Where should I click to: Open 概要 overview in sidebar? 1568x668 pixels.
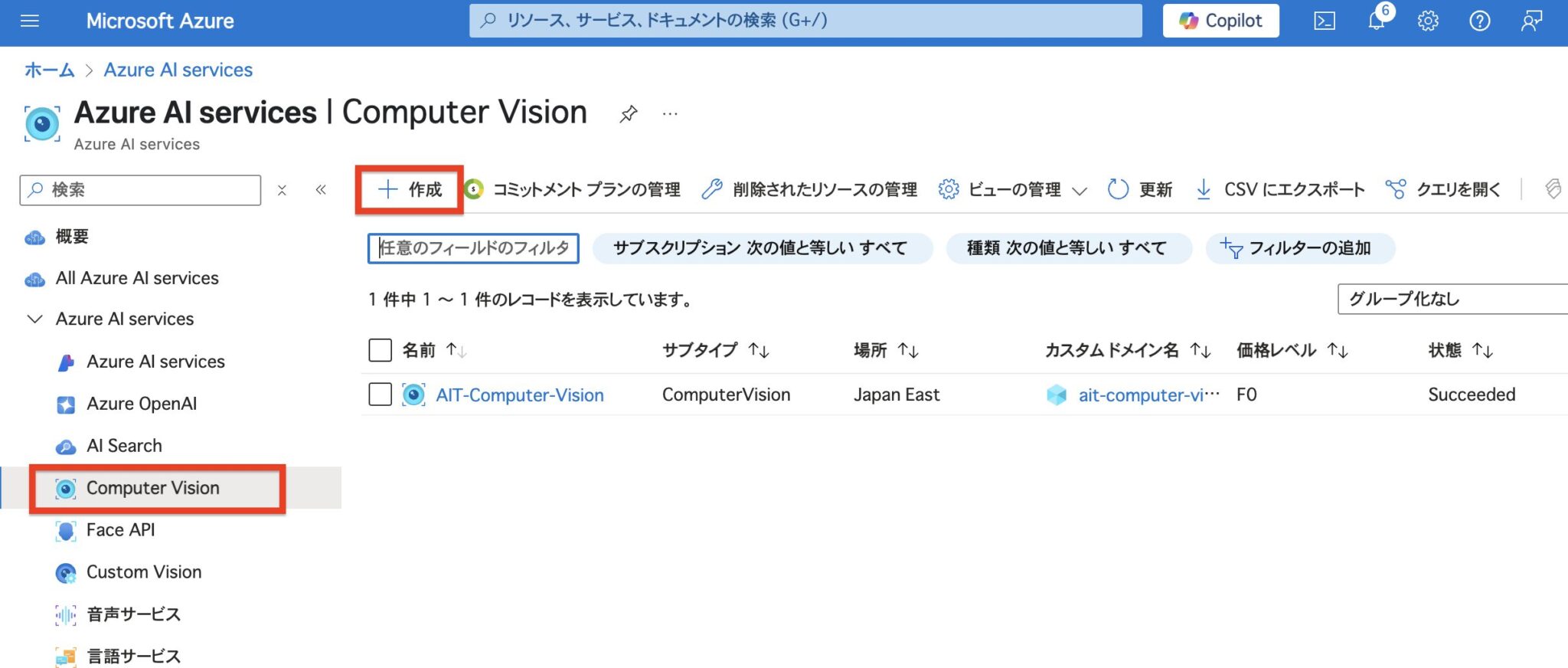click(x=71, y=237)
